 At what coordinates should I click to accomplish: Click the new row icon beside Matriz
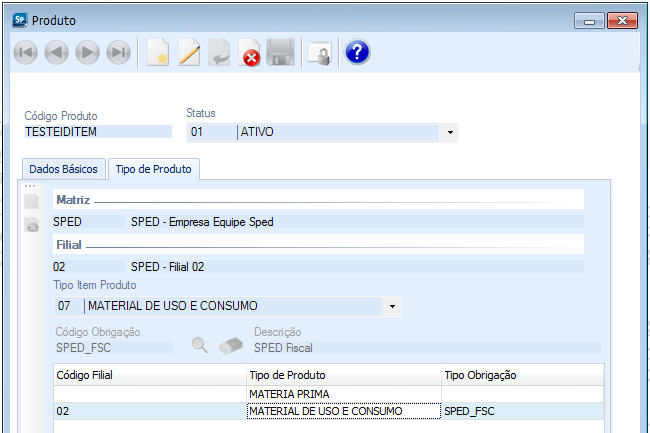[x=32, y=201]
